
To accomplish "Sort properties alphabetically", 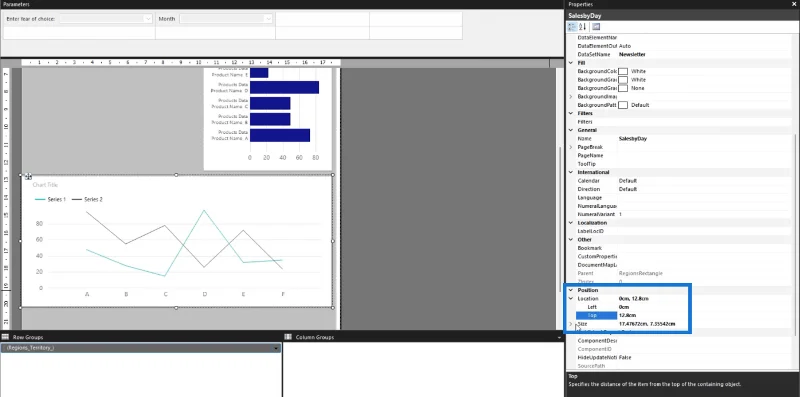I will 583,27.
